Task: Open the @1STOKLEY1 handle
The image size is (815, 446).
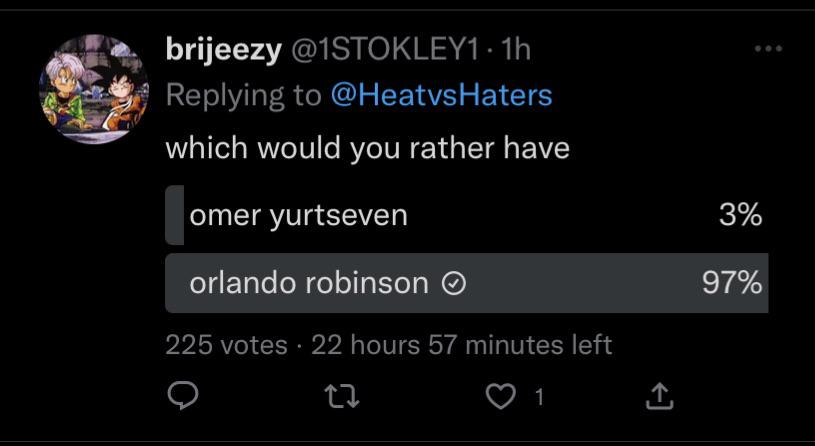Action: [x=383, y=51]
